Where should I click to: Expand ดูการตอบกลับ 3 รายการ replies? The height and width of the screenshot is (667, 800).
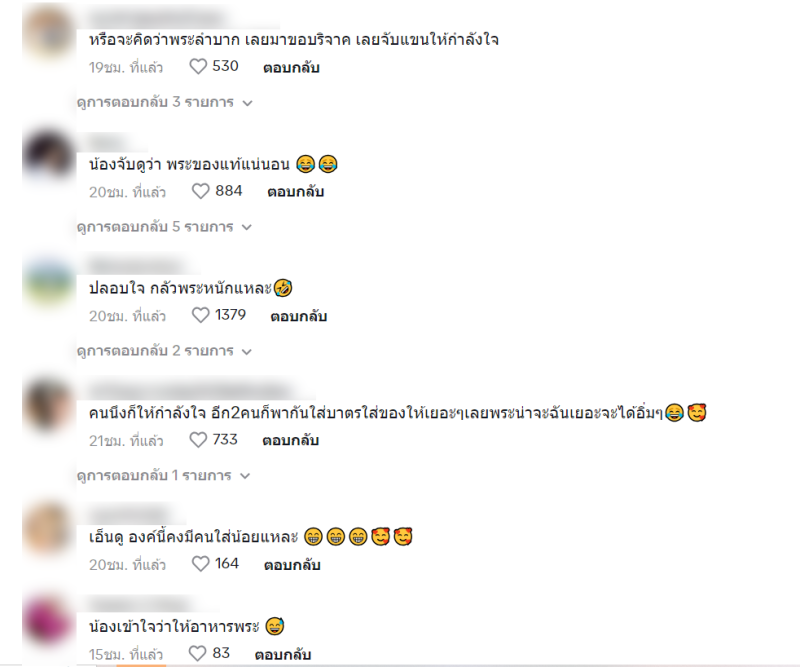pyautogui.click(x=164, y=102)
